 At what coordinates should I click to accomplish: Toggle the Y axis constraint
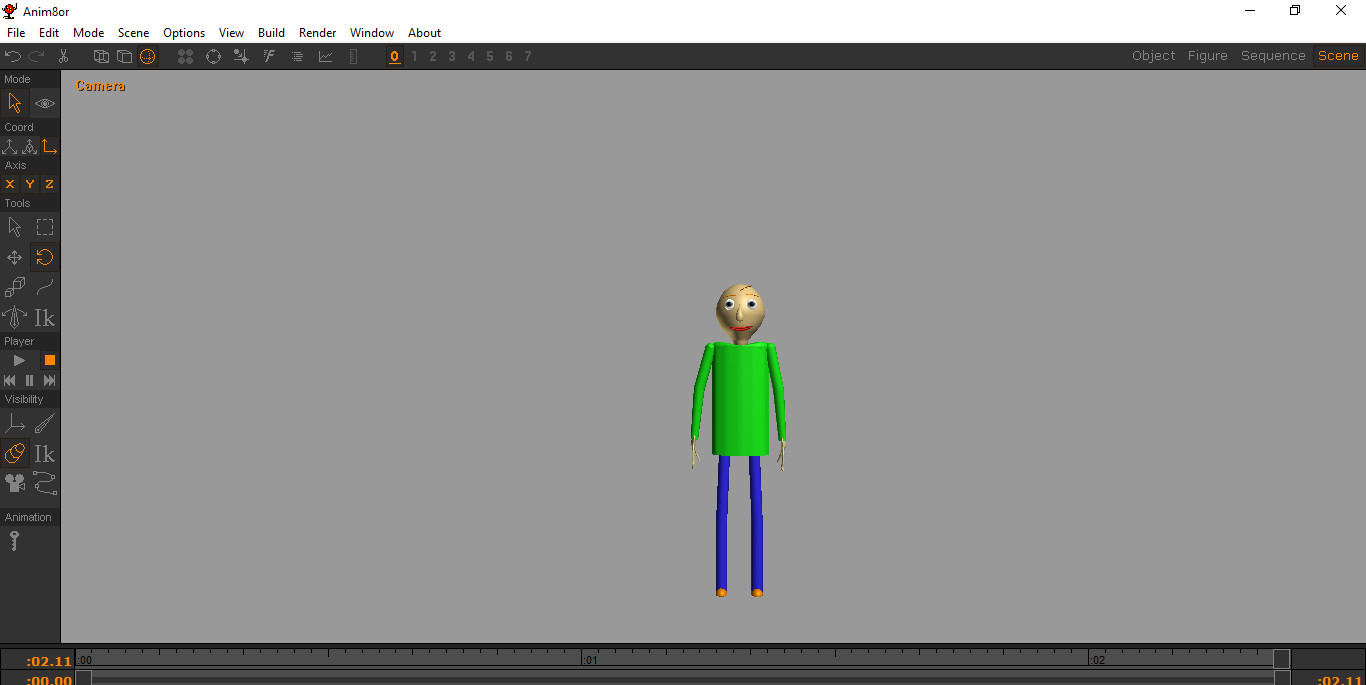(29, 184)
